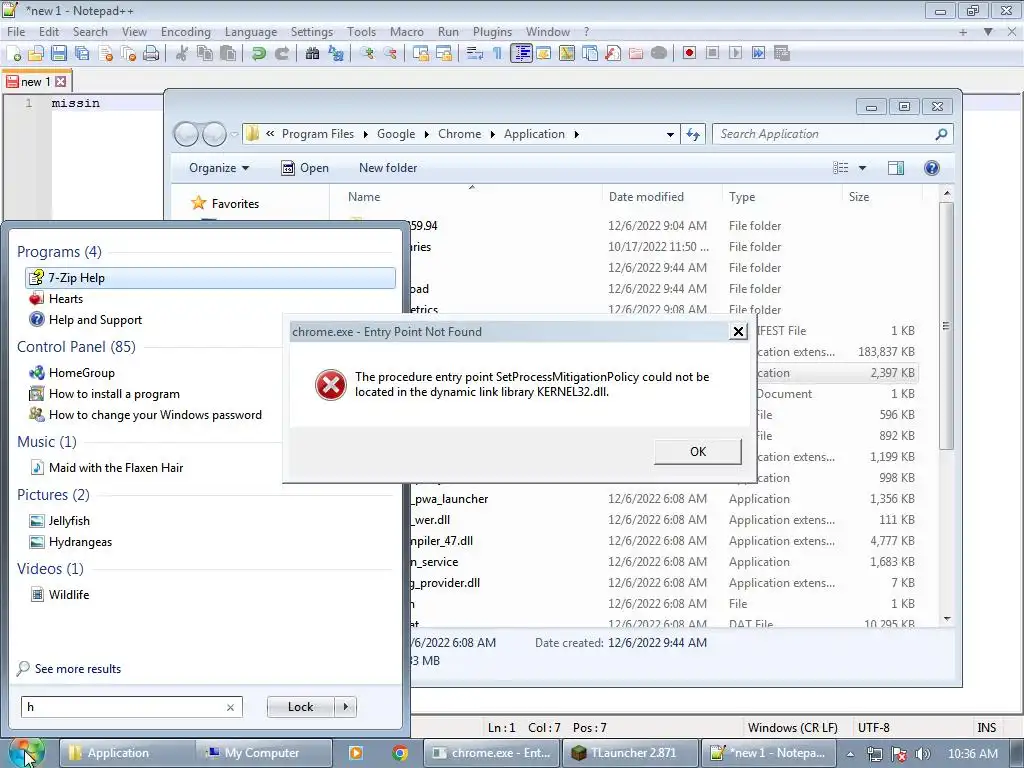Open the view options dropdown arrow in Explorer
Image resolution: width=1024 pixels, height=768 pixels.
pos(862,168)
